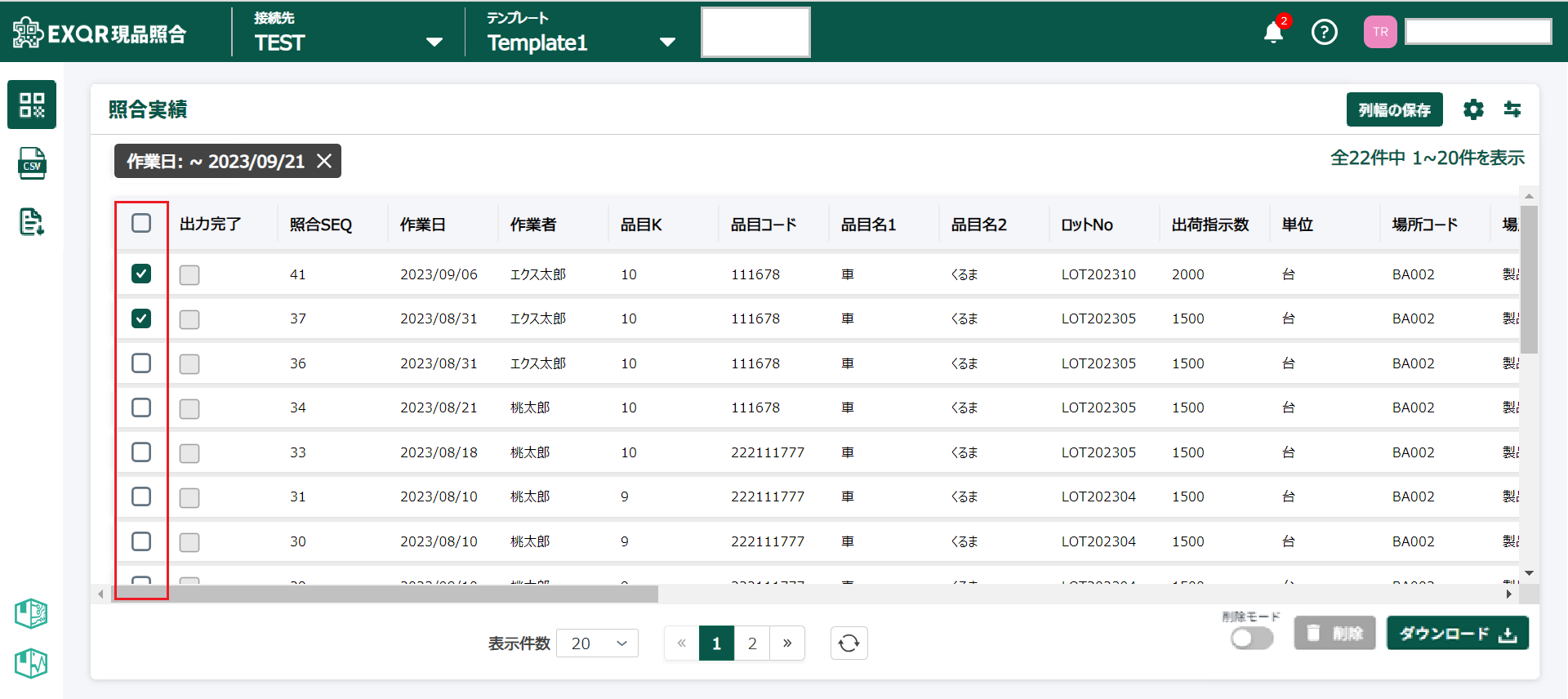Image resolution: width=1568 pixels, height=699 pixels.
Task: Open the 表示件数 20 dropdown
Action: coord(597,643)
